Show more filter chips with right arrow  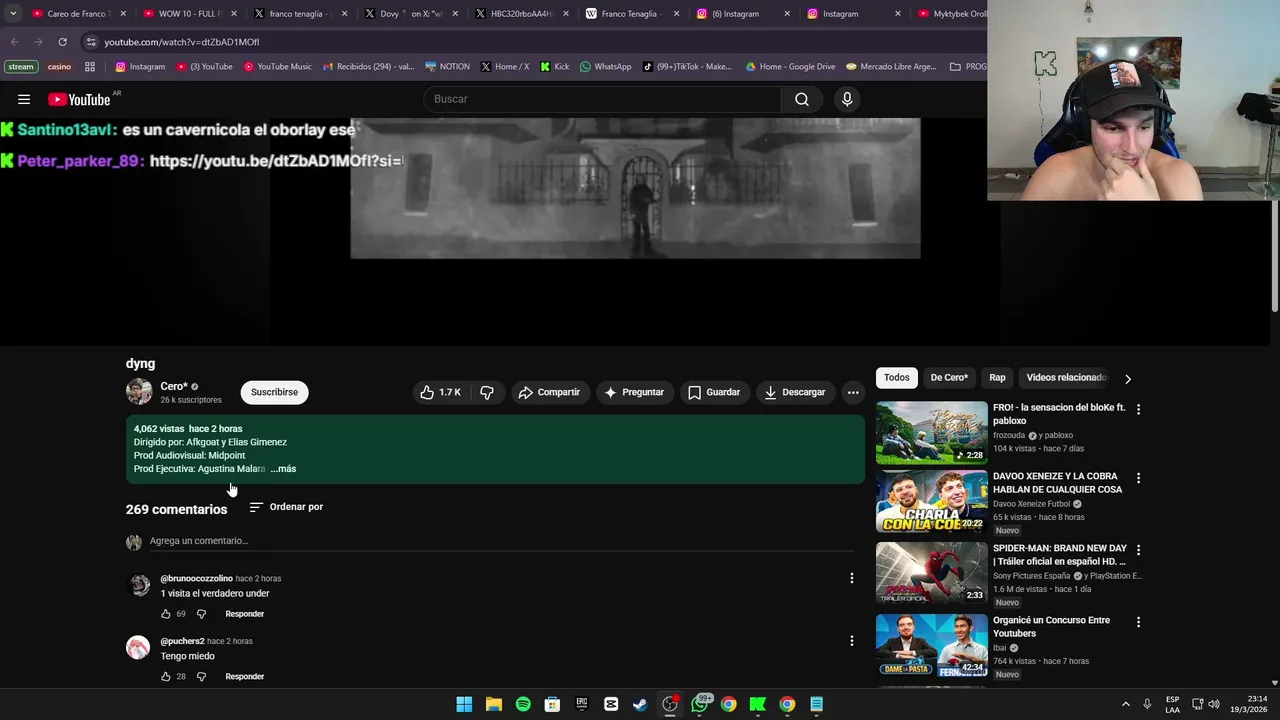tap(1128, 379)
